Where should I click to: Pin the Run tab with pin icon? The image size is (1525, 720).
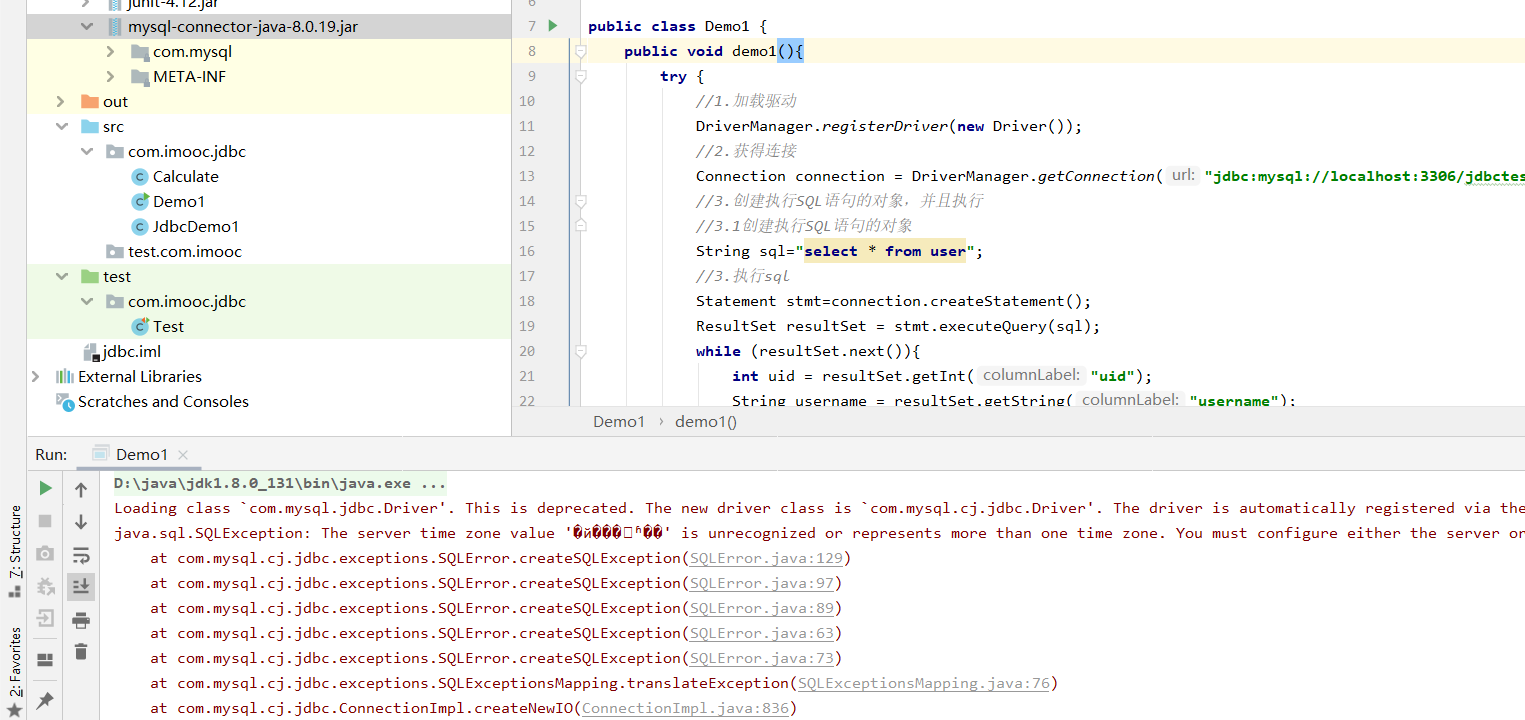pos(45,700)
